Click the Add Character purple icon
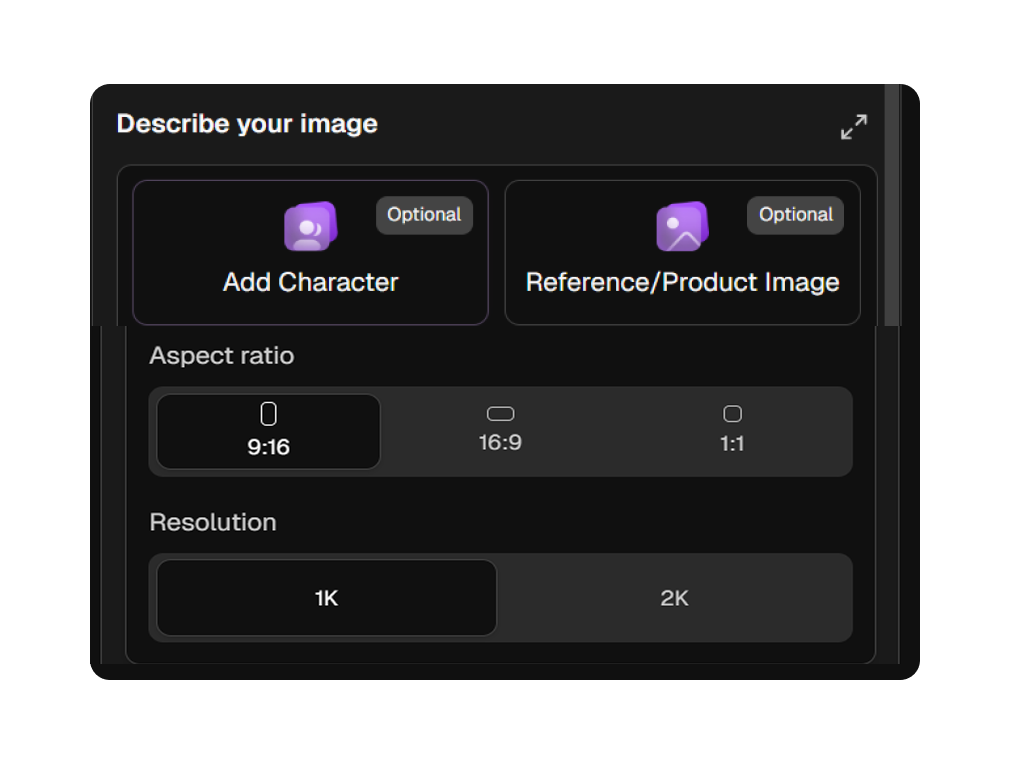 point(310,226)
